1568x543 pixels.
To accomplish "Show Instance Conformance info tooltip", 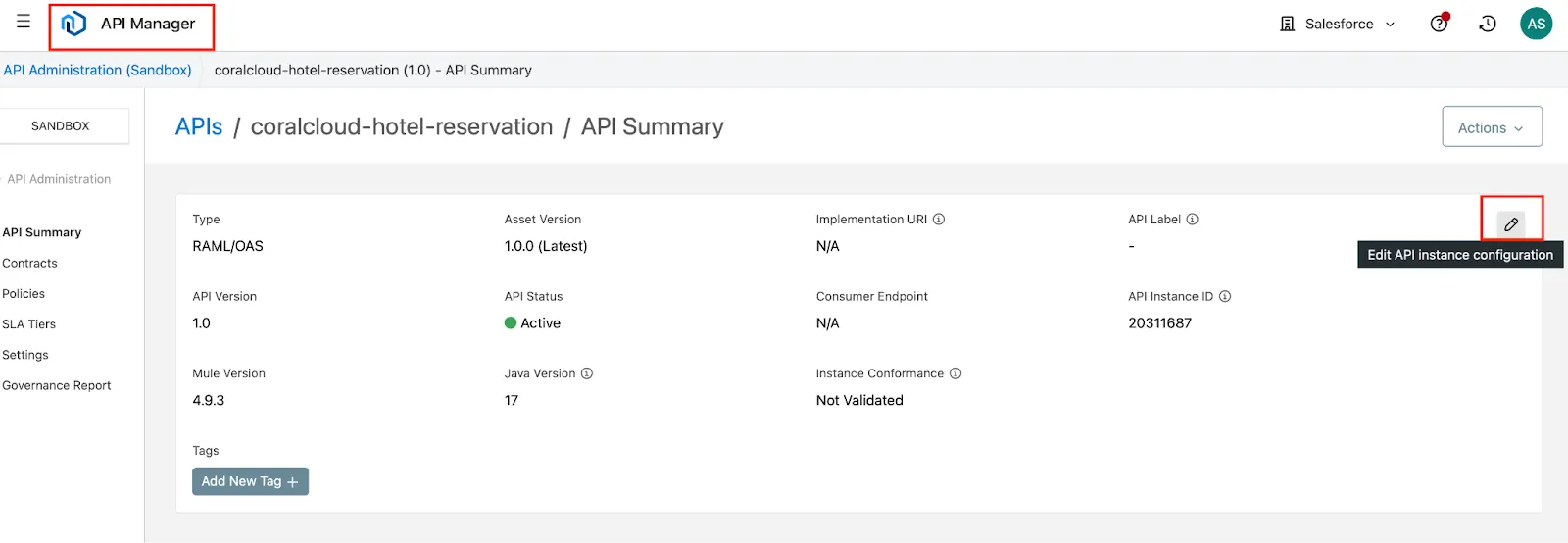I will pos(955,373).
